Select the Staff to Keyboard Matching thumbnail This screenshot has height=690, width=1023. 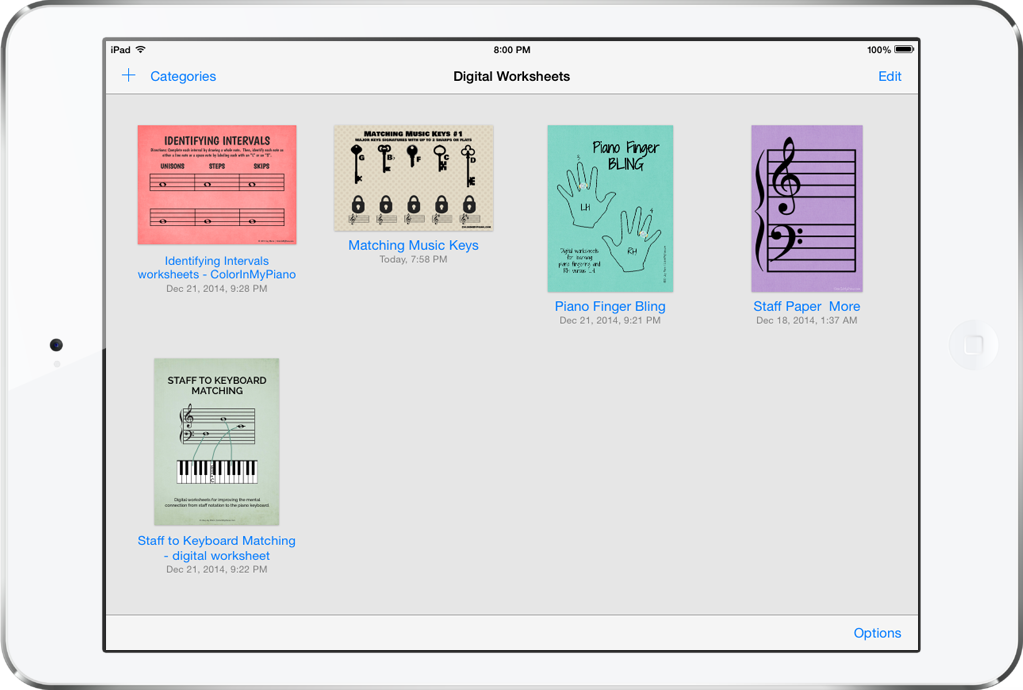point(216,441)
